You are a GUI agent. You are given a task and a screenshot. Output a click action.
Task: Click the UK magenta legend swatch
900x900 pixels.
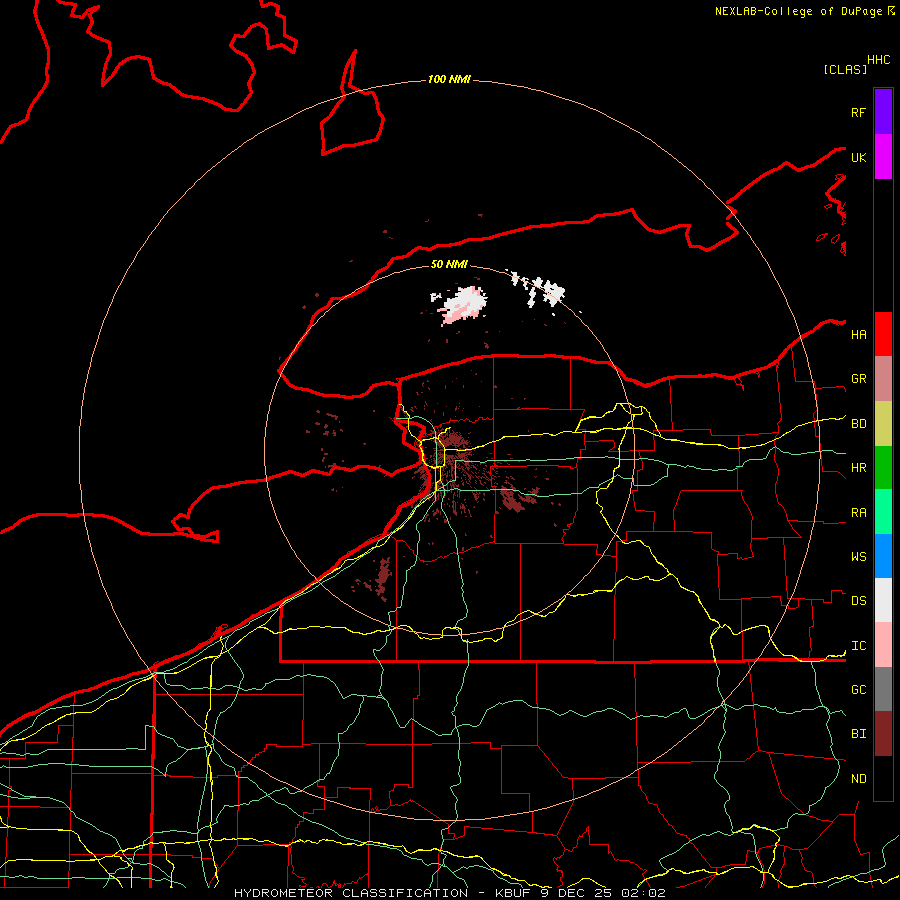883,157
